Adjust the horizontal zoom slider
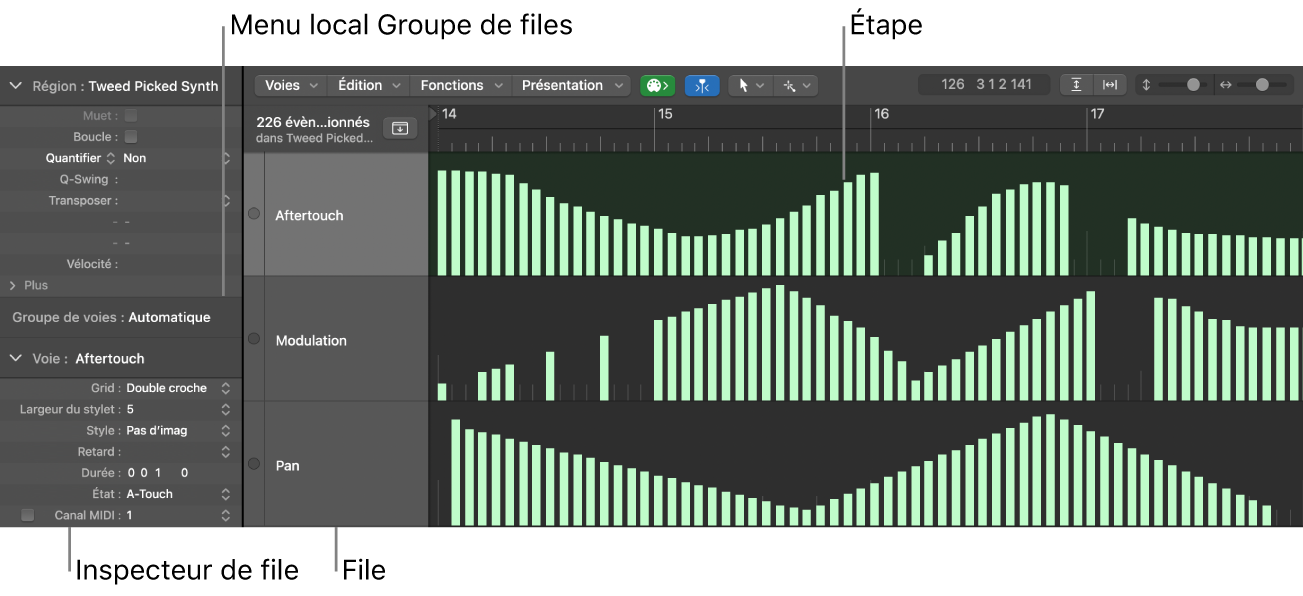 click(x=1262, y=86)
